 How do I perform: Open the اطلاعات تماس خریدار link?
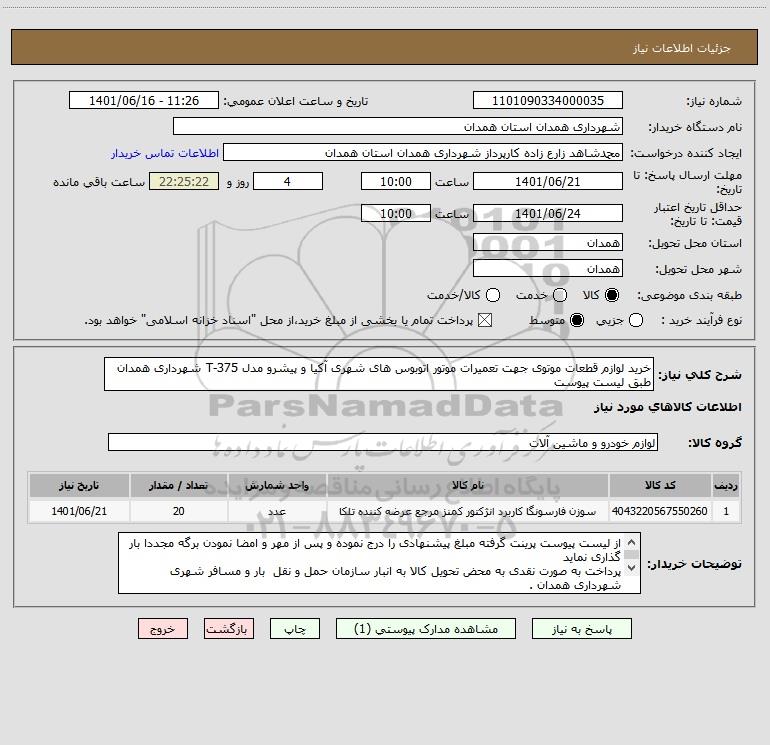[x=165, y=153]
